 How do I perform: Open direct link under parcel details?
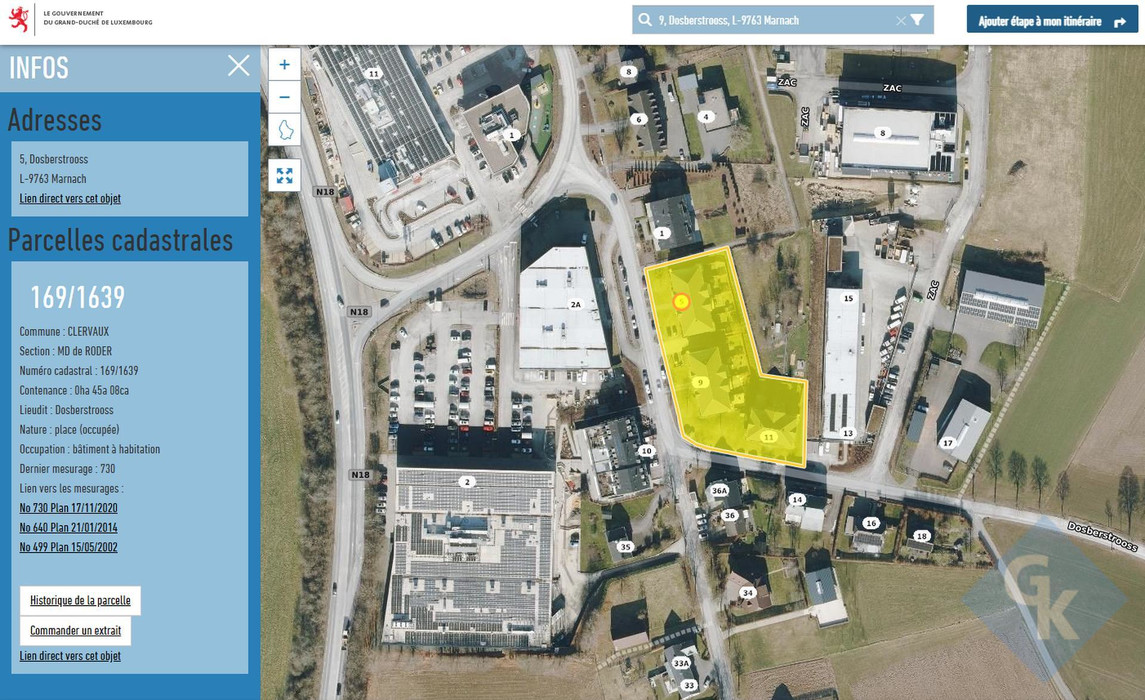(70, 656)
